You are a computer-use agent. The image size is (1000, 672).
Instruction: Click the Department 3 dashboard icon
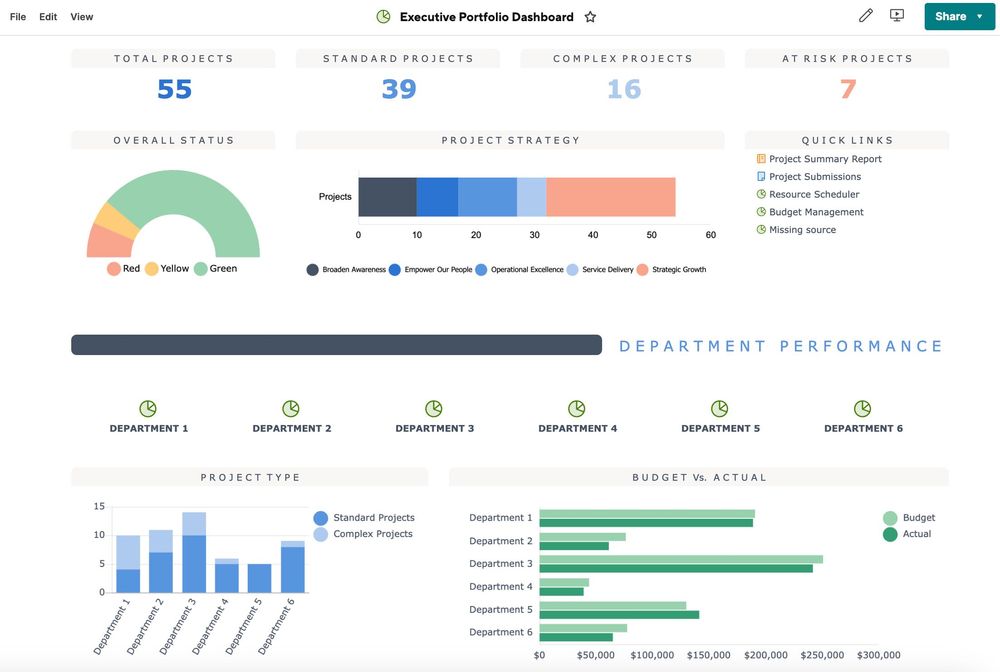434,408
